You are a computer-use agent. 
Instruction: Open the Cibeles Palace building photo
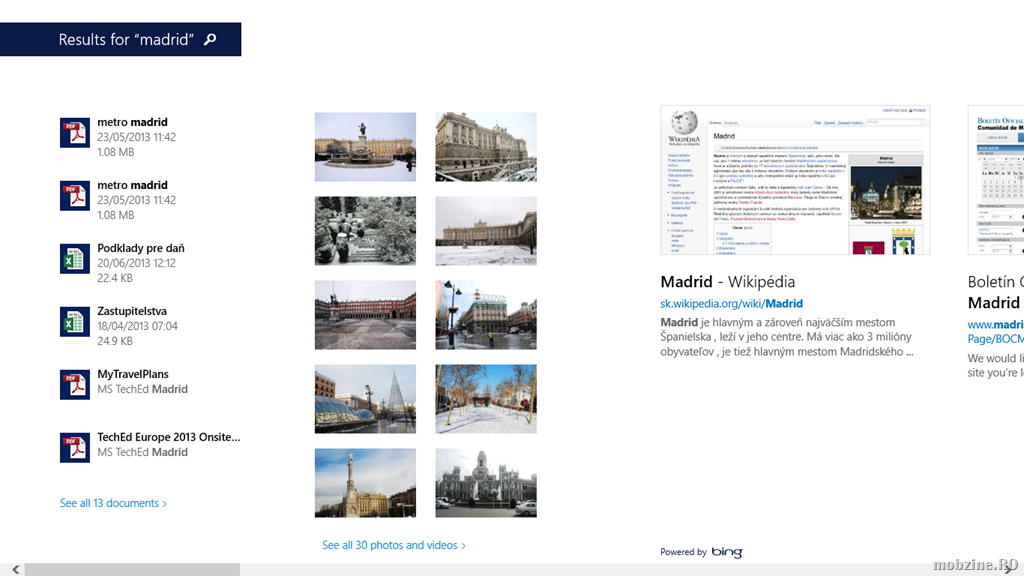(486, 483)
